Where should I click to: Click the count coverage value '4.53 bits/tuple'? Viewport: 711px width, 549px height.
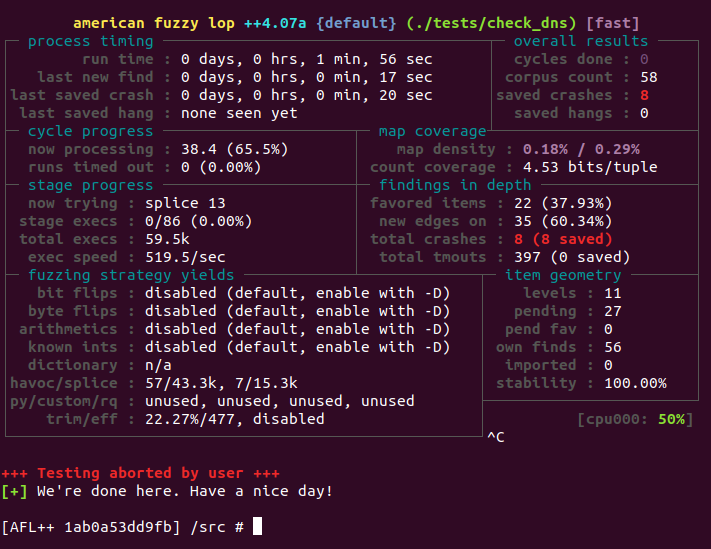pos(590,167)
